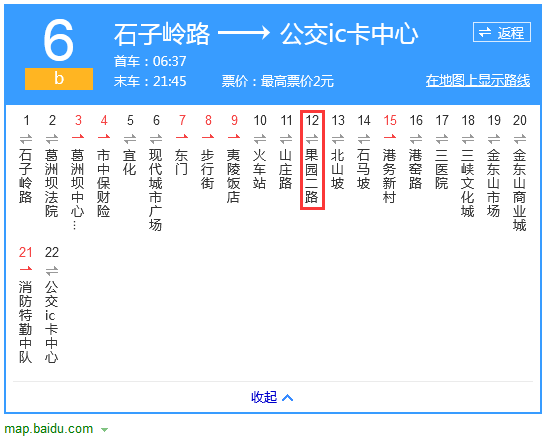545x439 pixels.
Task: Select stop 夷陵饭店
Action: [x=234, y=176]
